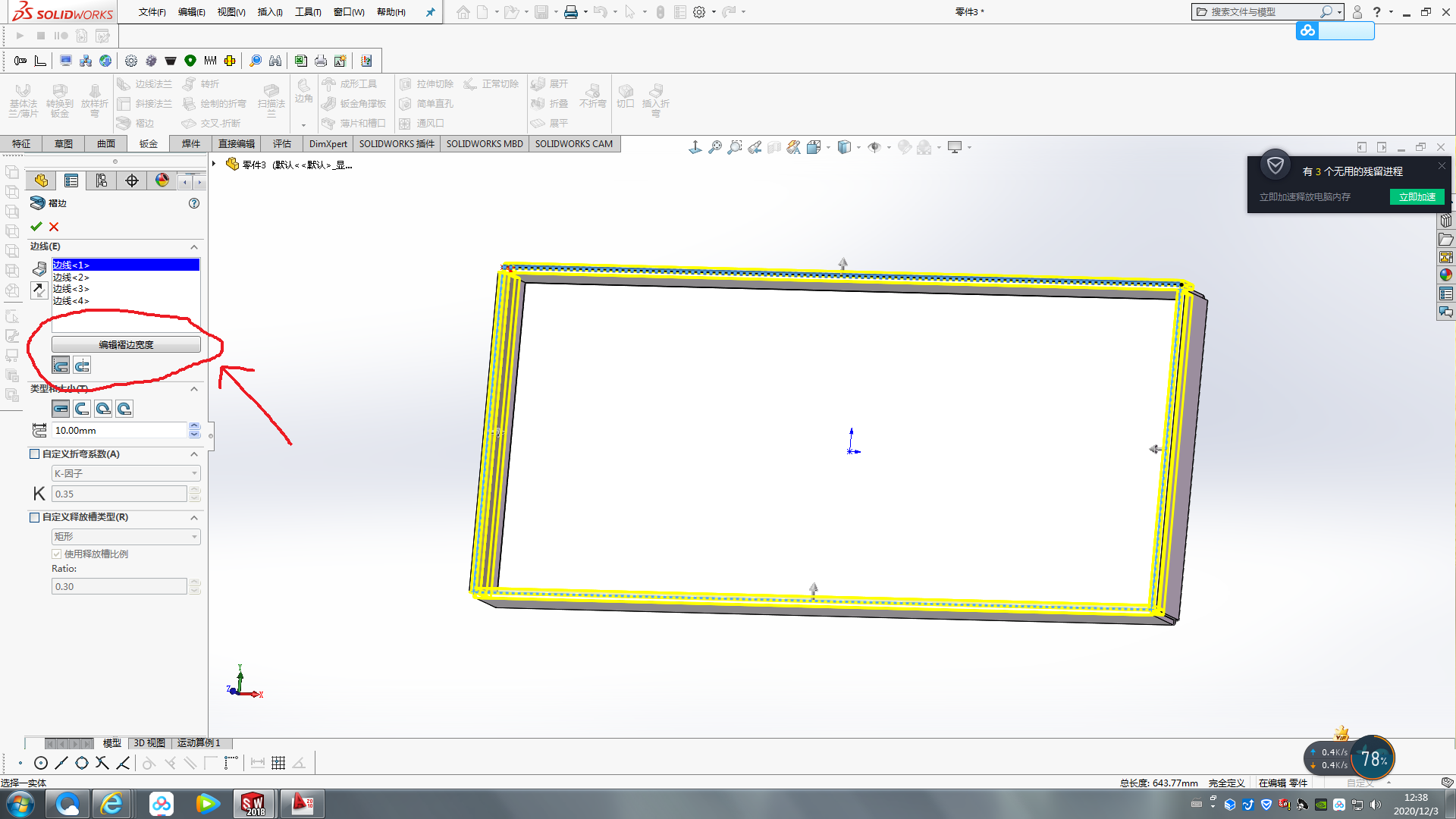Collapse the 自定义折弯系数(A) section
Screen dimensions: 1456x819
click(x=194, y=454)
